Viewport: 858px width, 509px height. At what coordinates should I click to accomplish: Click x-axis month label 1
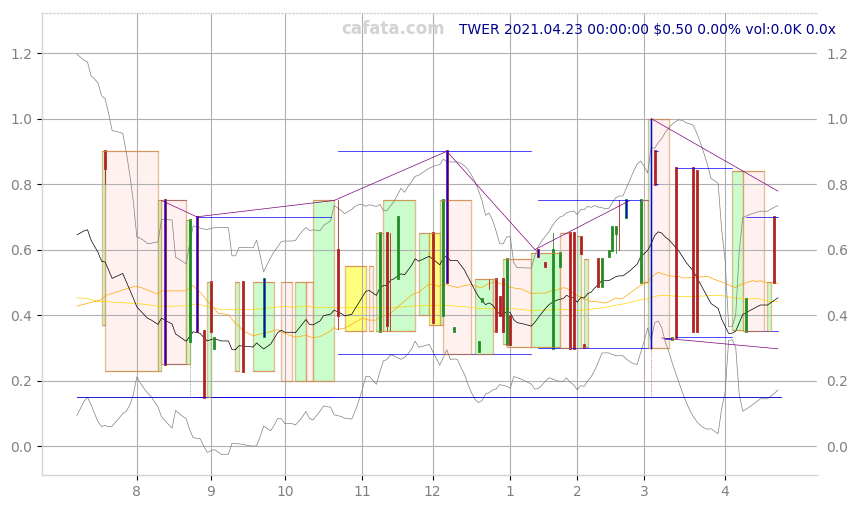point(510,491)
